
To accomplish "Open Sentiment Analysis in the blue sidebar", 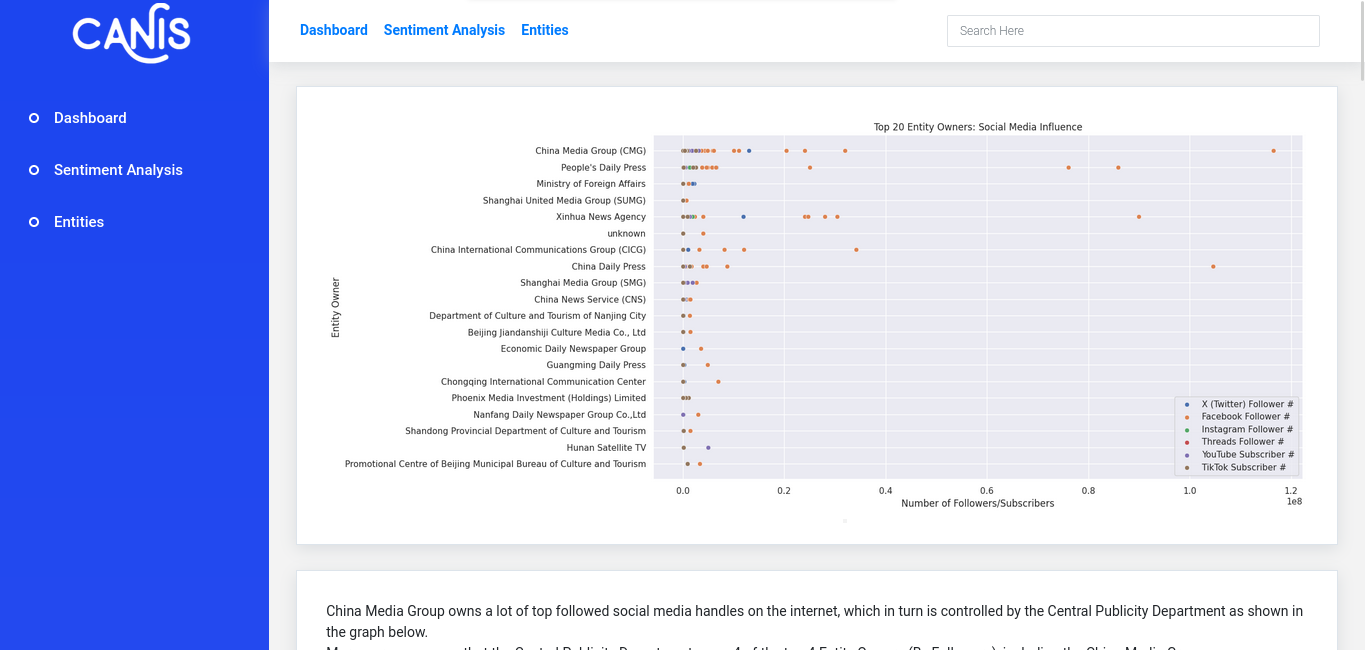I will (x=118, y=170).
